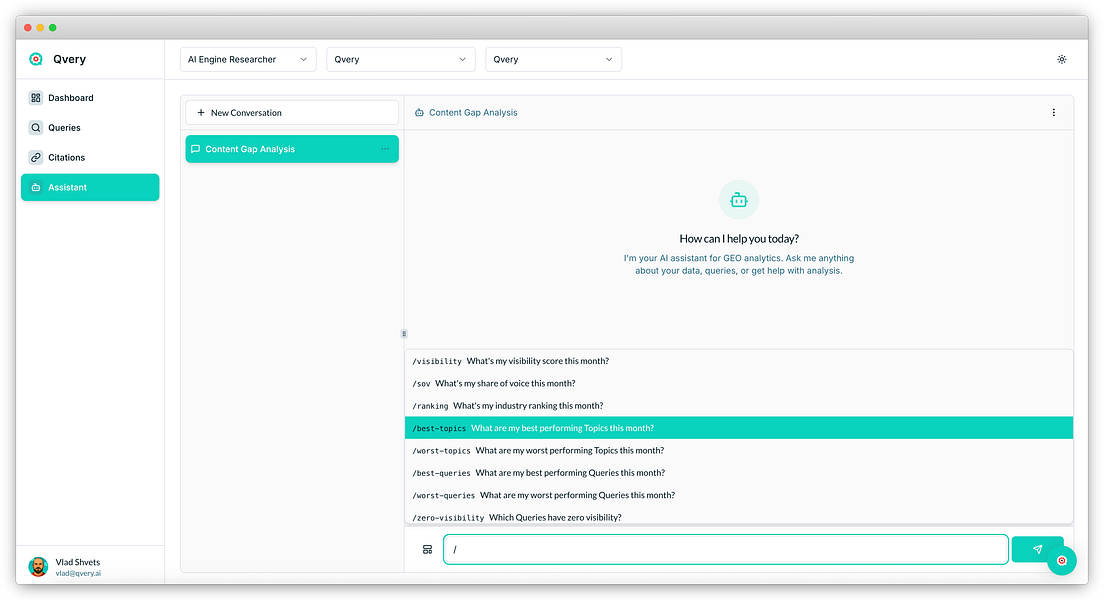Open the AI Engine Researcher dropdown
Screen dimensions: 1104x600
(x=248, y=59)
